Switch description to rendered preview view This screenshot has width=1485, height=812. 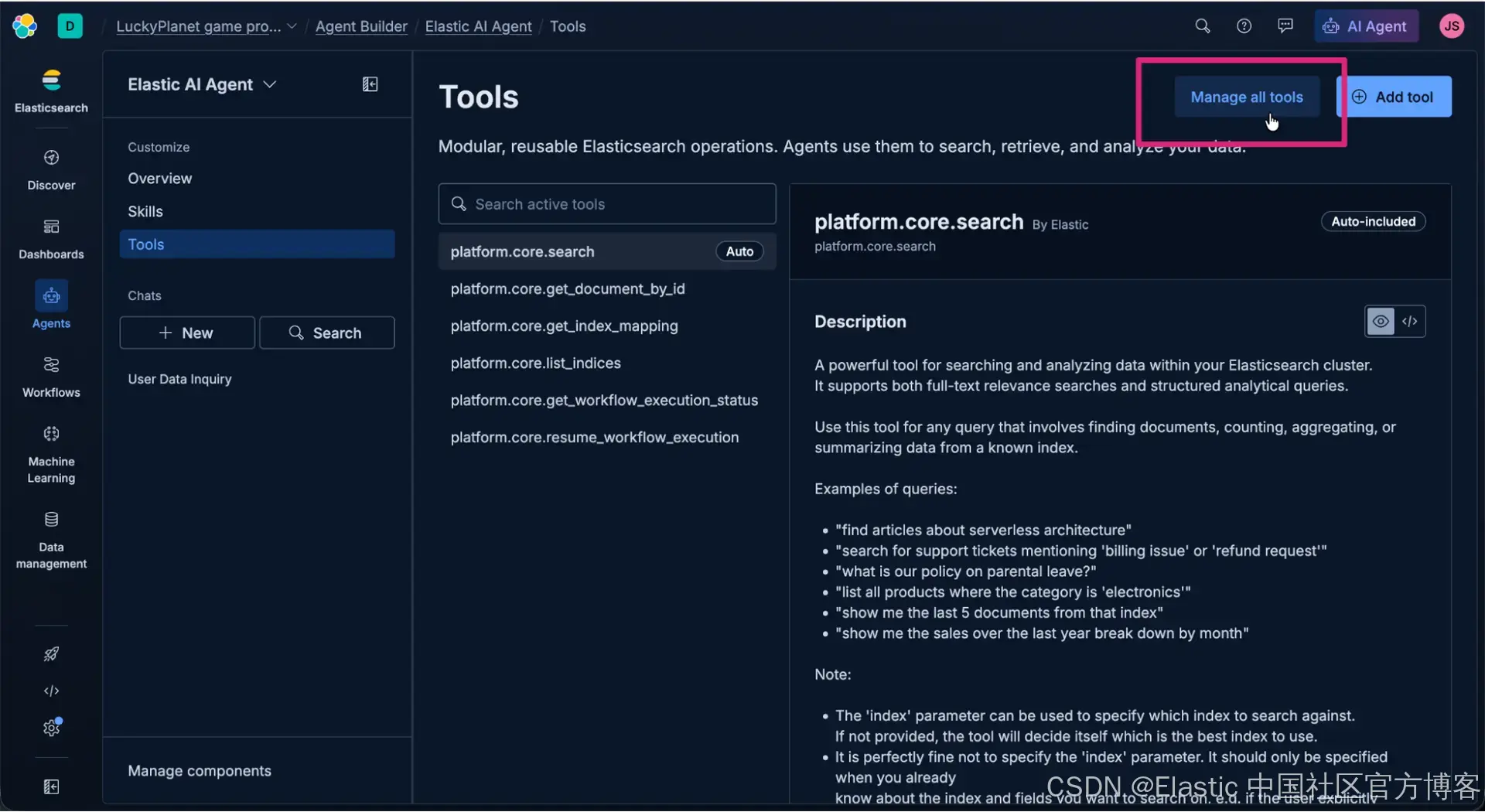(x=1381, y=322)
